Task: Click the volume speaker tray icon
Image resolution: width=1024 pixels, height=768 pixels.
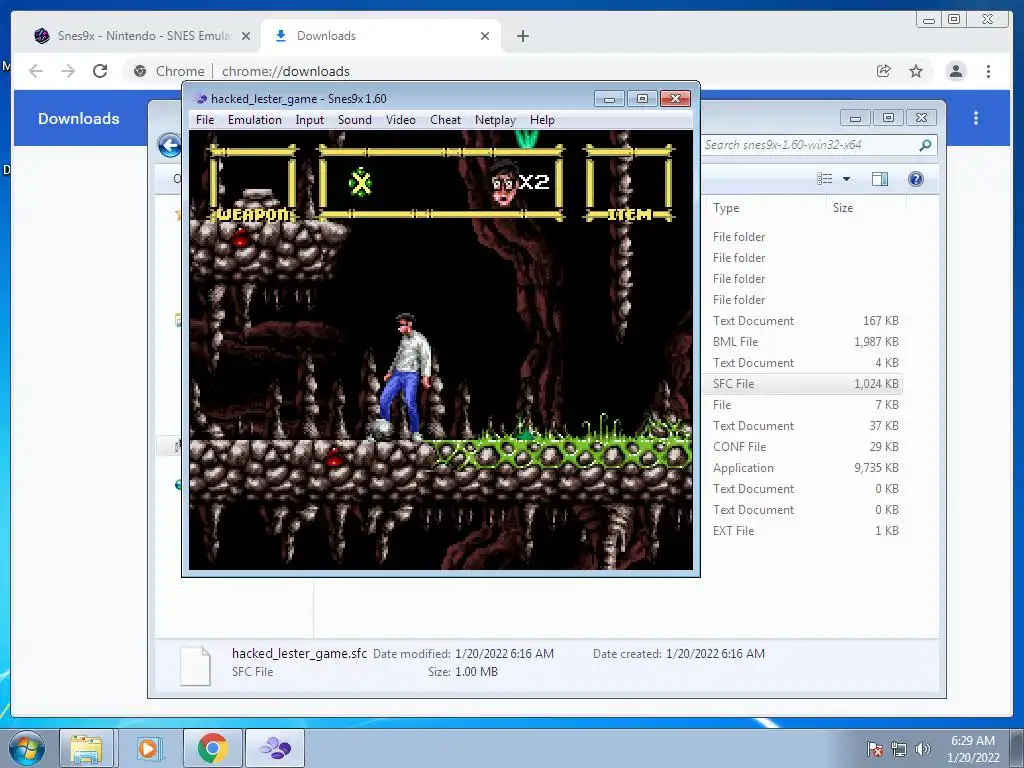Action: coord(922,749)
